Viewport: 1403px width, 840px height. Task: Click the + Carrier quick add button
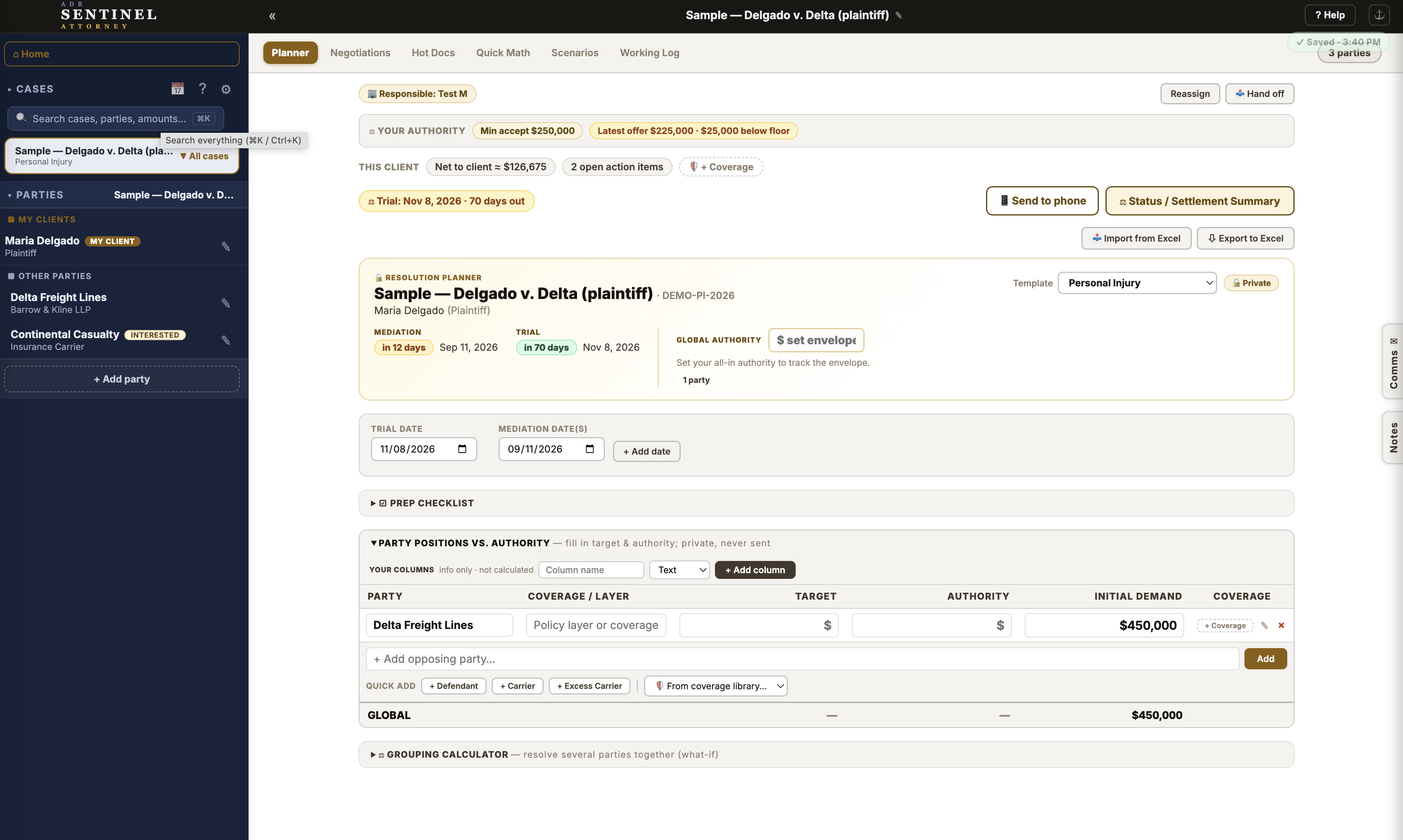tap(518, 686)
